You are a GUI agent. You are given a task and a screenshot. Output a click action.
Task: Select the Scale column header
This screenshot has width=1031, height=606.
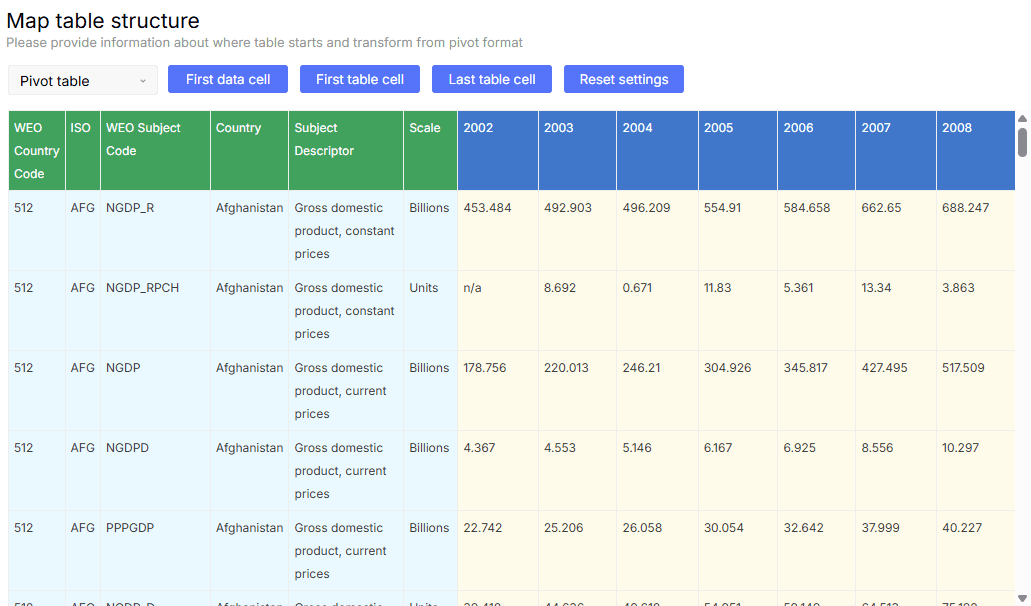pyautogui.click(x=430, y=151)
